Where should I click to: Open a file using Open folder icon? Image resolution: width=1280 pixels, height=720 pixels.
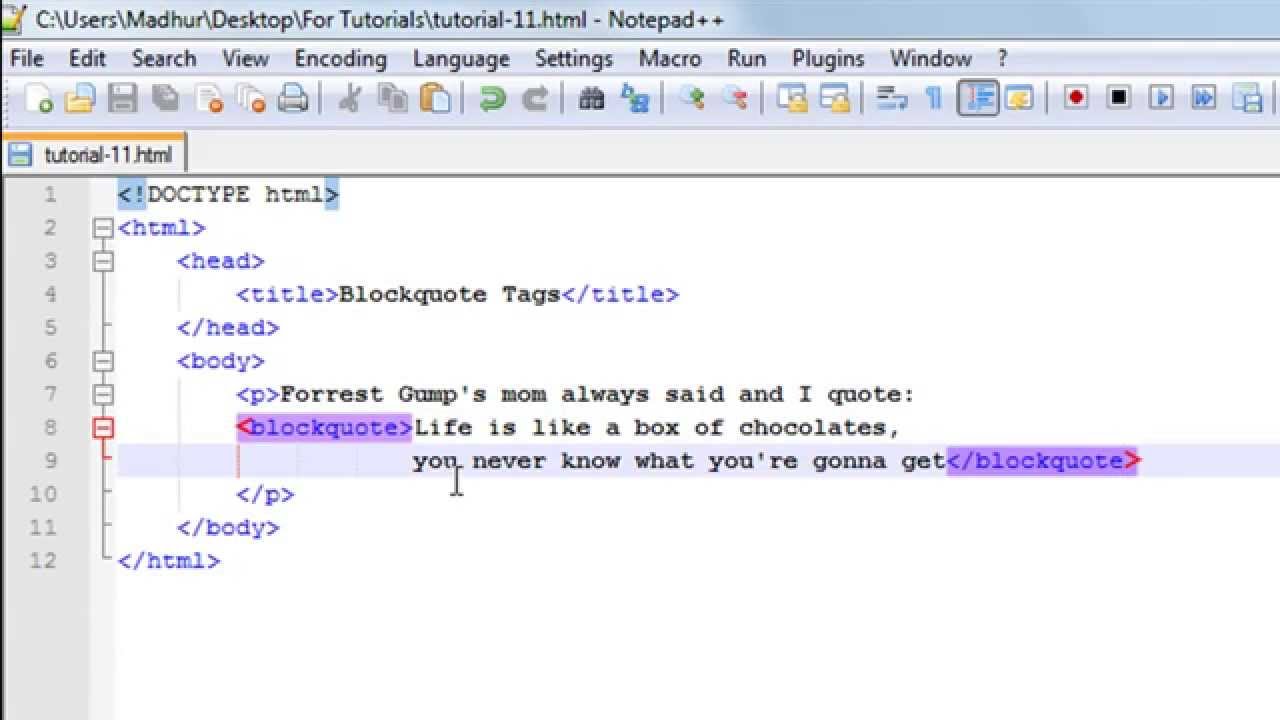tap(79, 98)
